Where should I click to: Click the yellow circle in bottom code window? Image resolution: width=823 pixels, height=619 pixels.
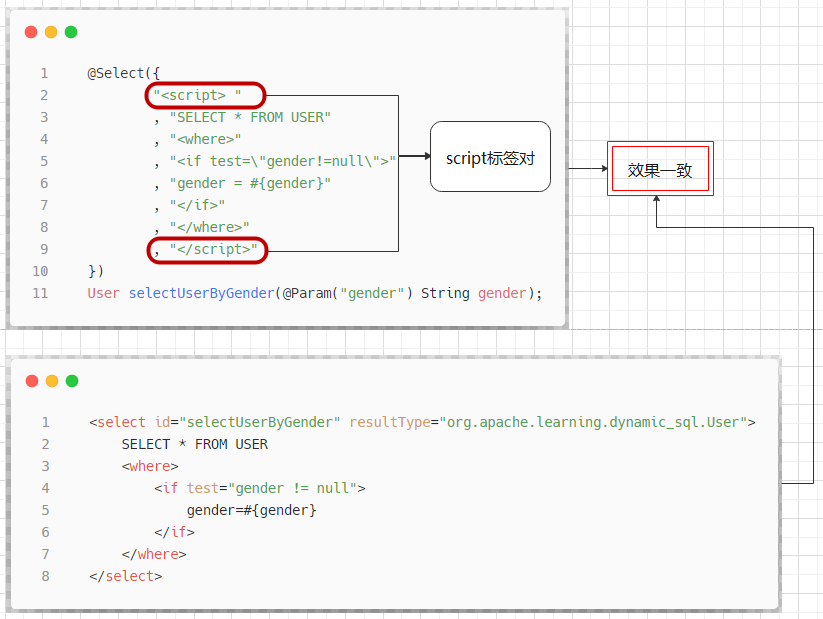point(50,380)
